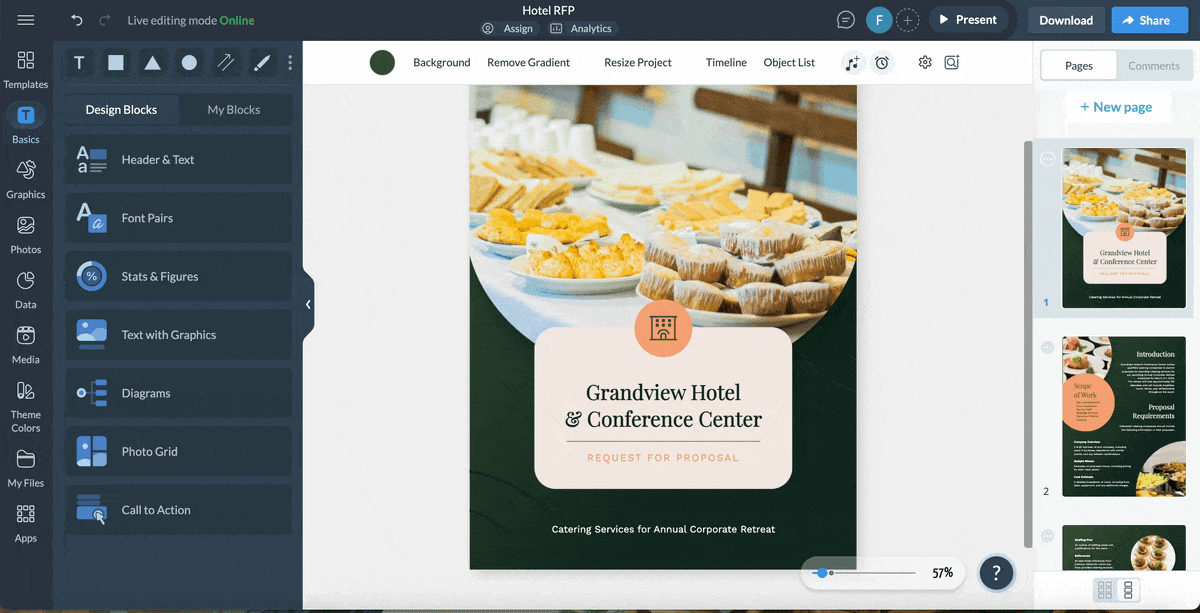Image resolution: width=1200 pixels, height=613 pixels.
Task: Pick the arrow line tool
Action: (226, 63)
